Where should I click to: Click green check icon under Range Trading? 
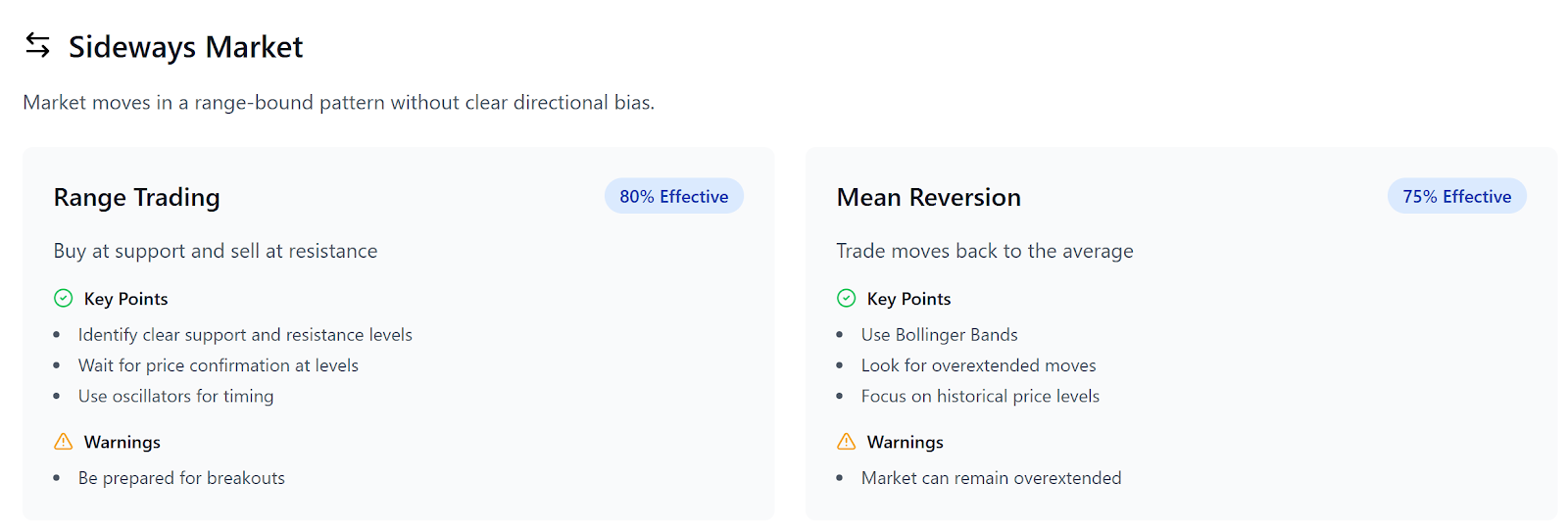(64, 298)
